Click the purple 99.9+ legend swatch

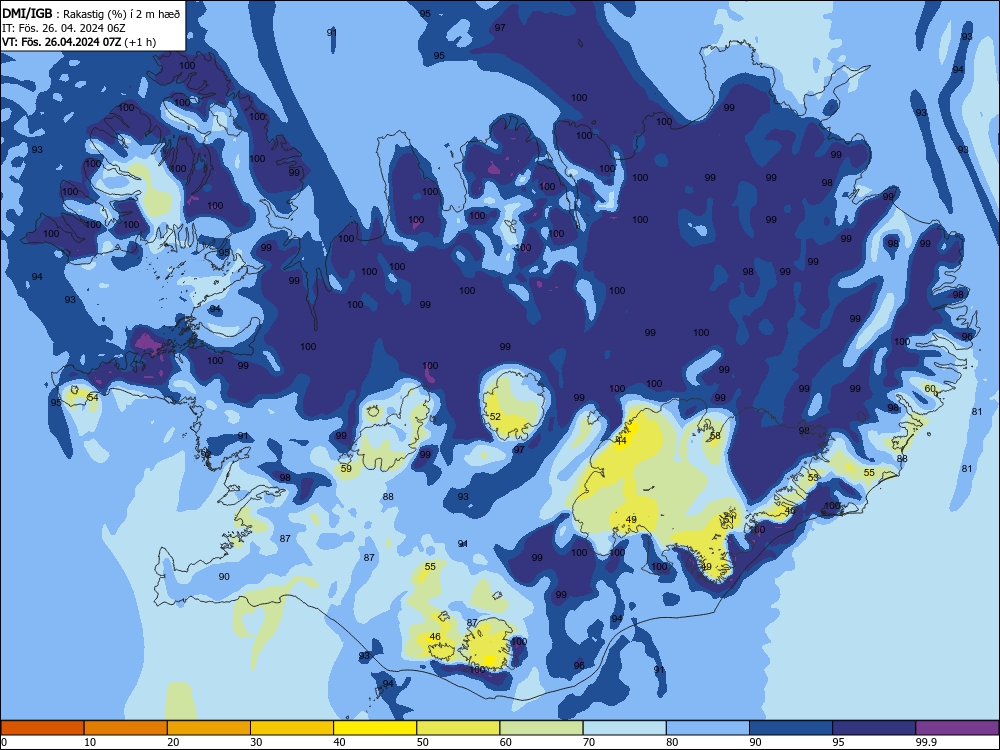tap(957, 728)
